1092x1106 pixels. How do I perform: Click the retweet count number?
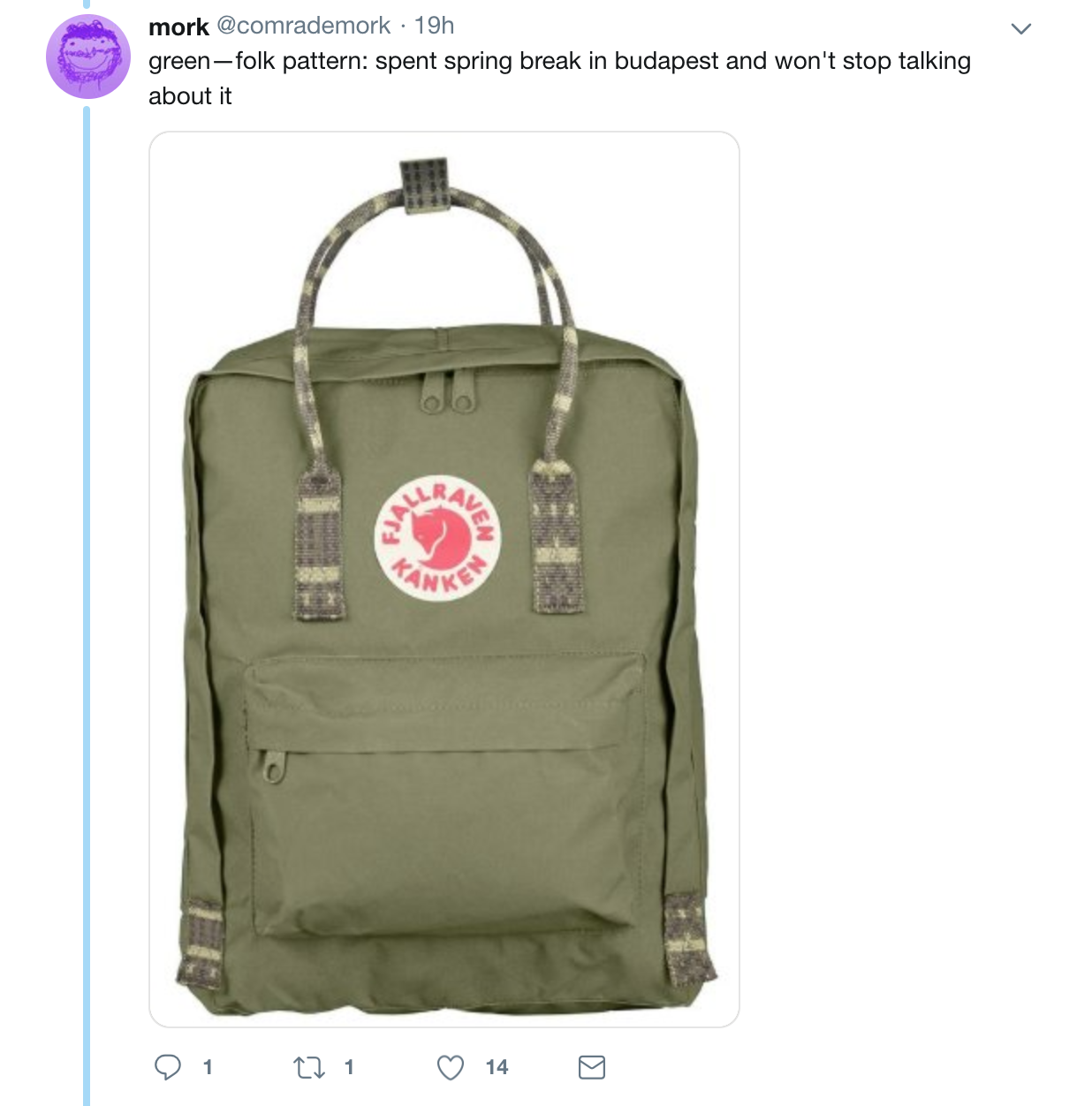pyautogui.click(x=349, y=1068)
